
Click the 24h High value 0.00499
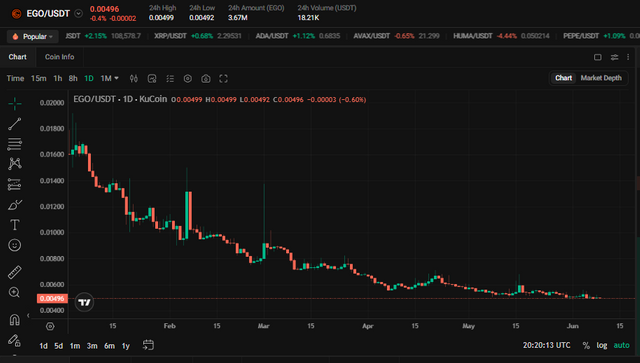(161, 18)
